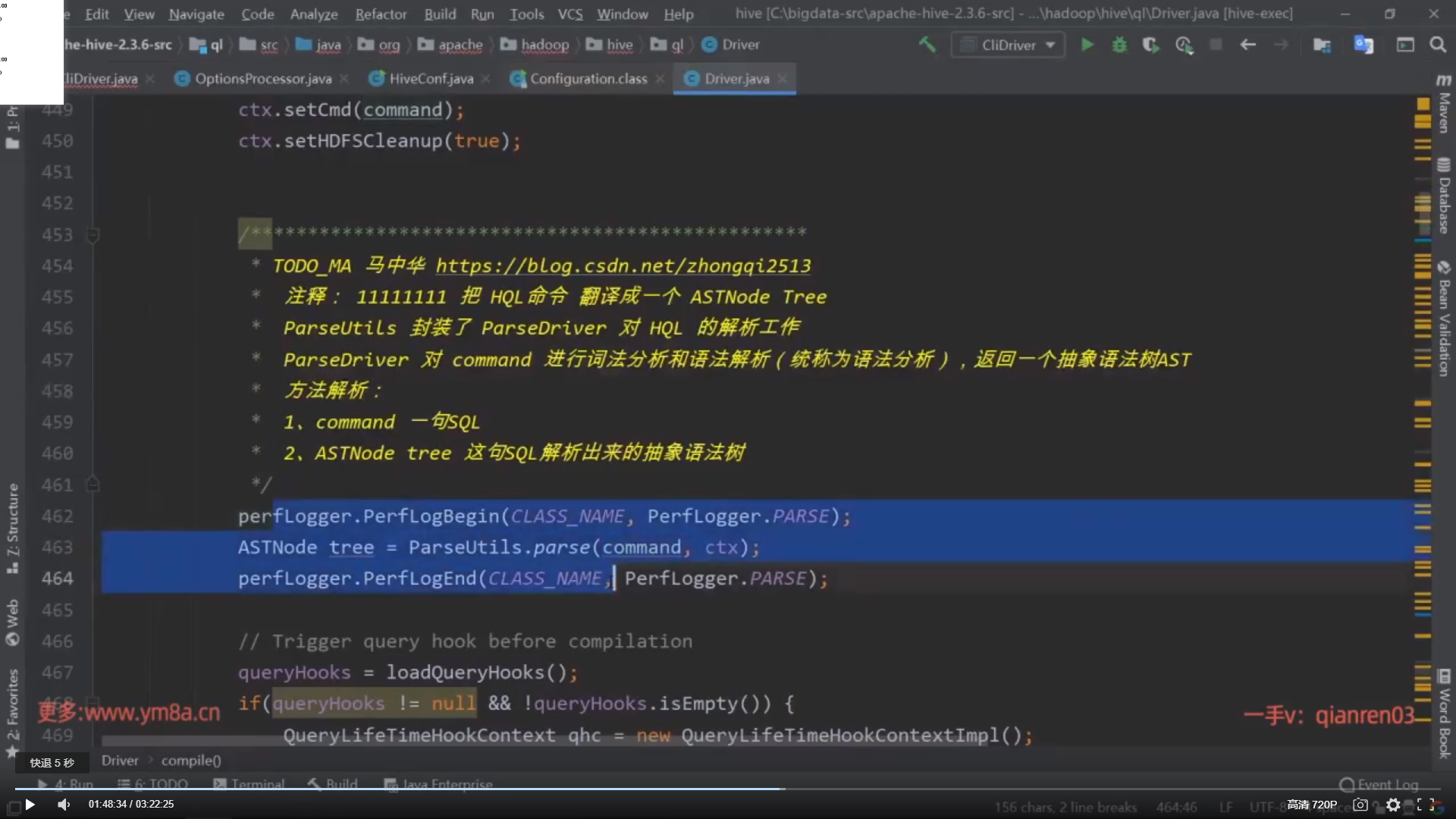Mute the video player volume
Viewport: 1456px width, 819px height.
point(64,805)
